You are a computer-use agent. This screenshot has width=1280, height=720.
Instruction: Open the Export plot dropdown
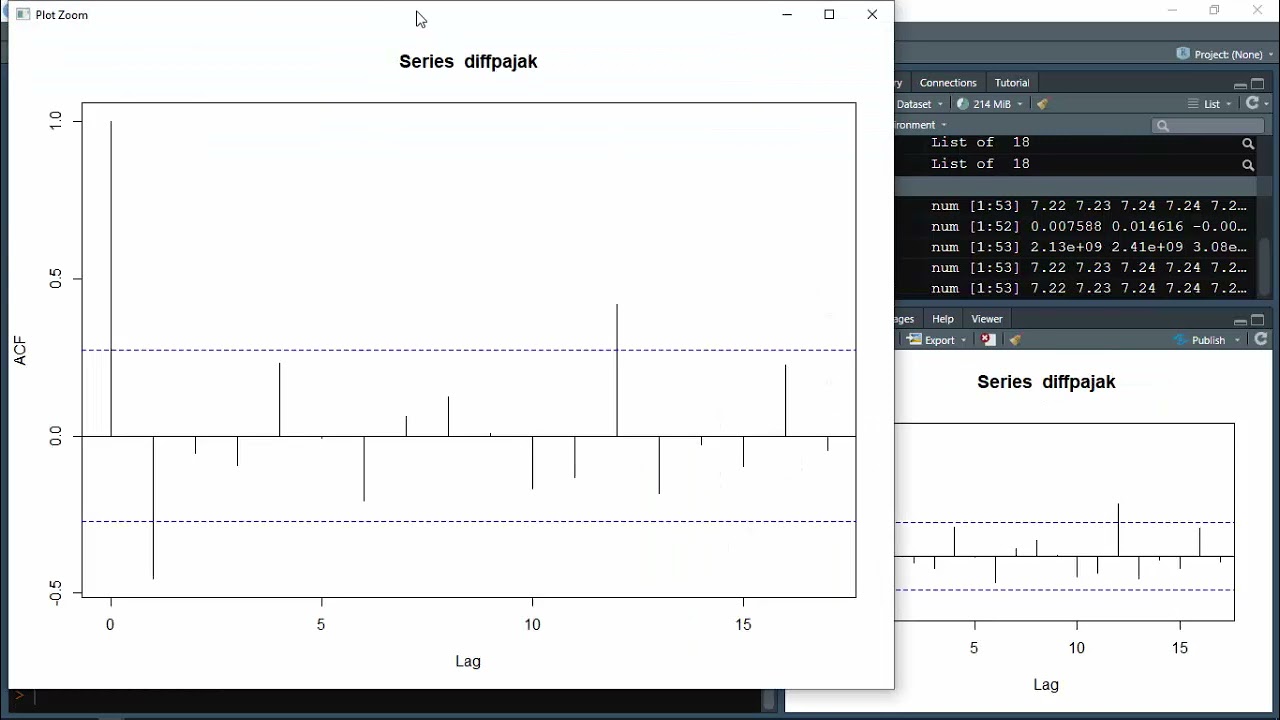(937, 340)
